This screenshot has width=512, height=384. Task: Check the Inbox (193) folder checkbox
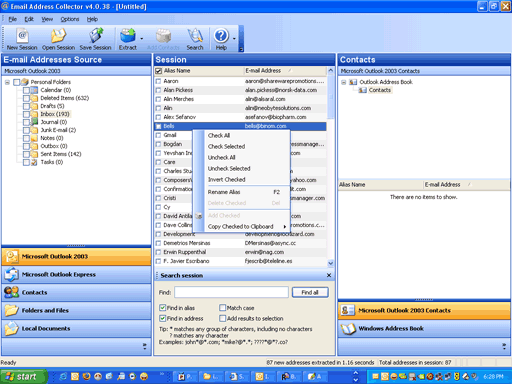click(x=26, y=114)
